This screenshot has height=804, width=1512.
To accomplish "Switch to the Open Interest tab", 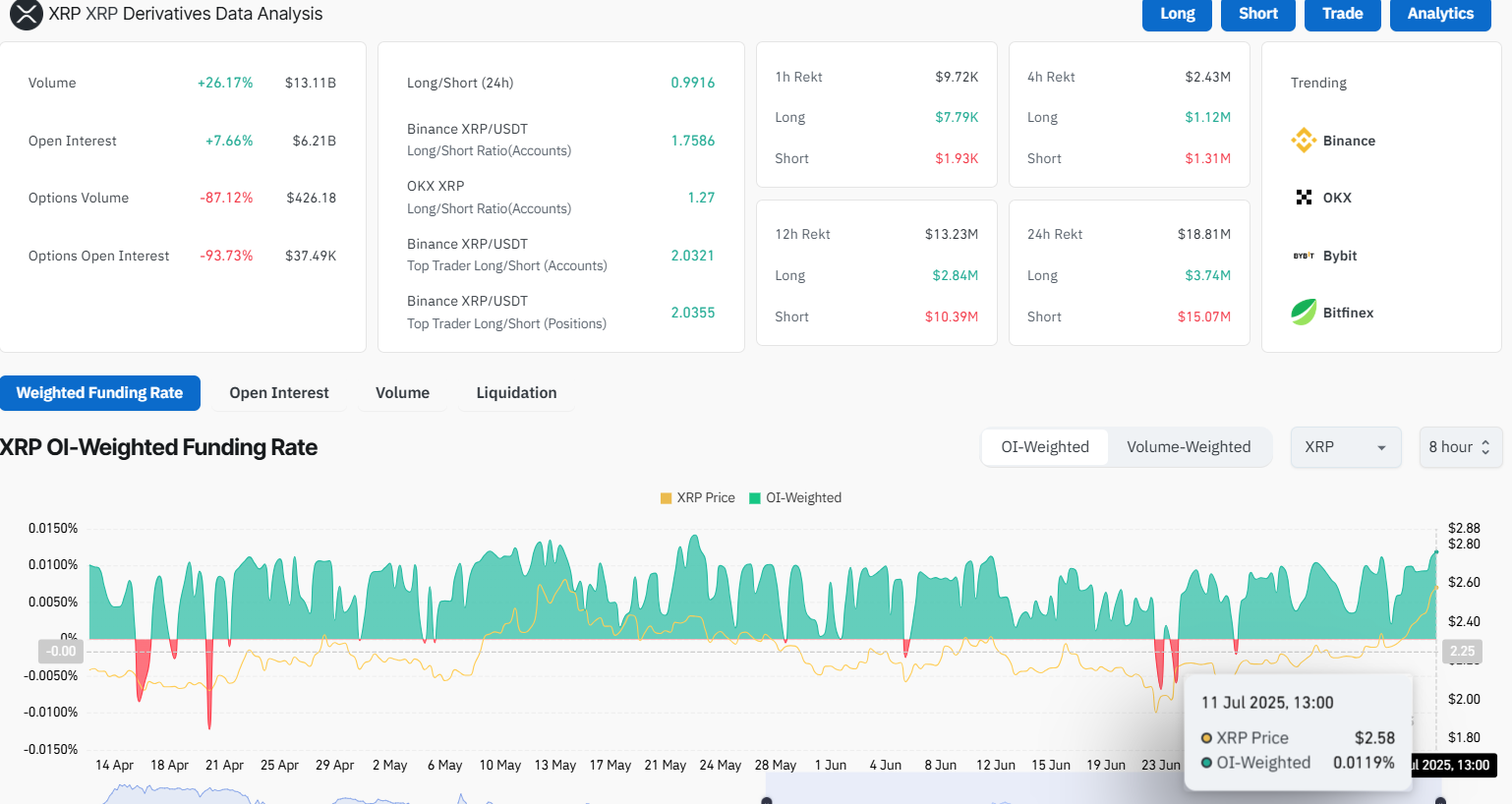I will (279, 393).
